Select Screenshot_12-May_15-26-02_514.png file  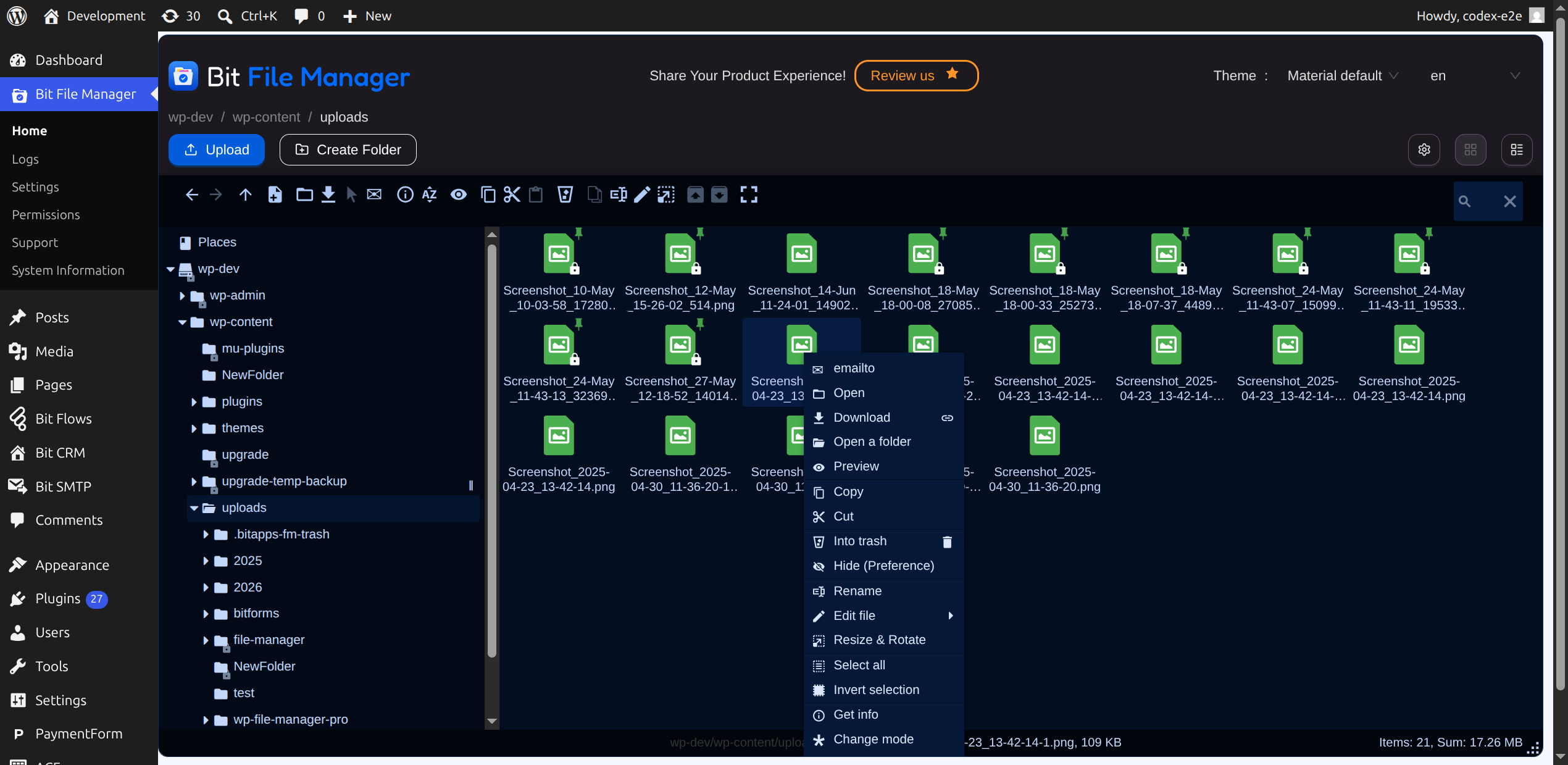point(680,272)
